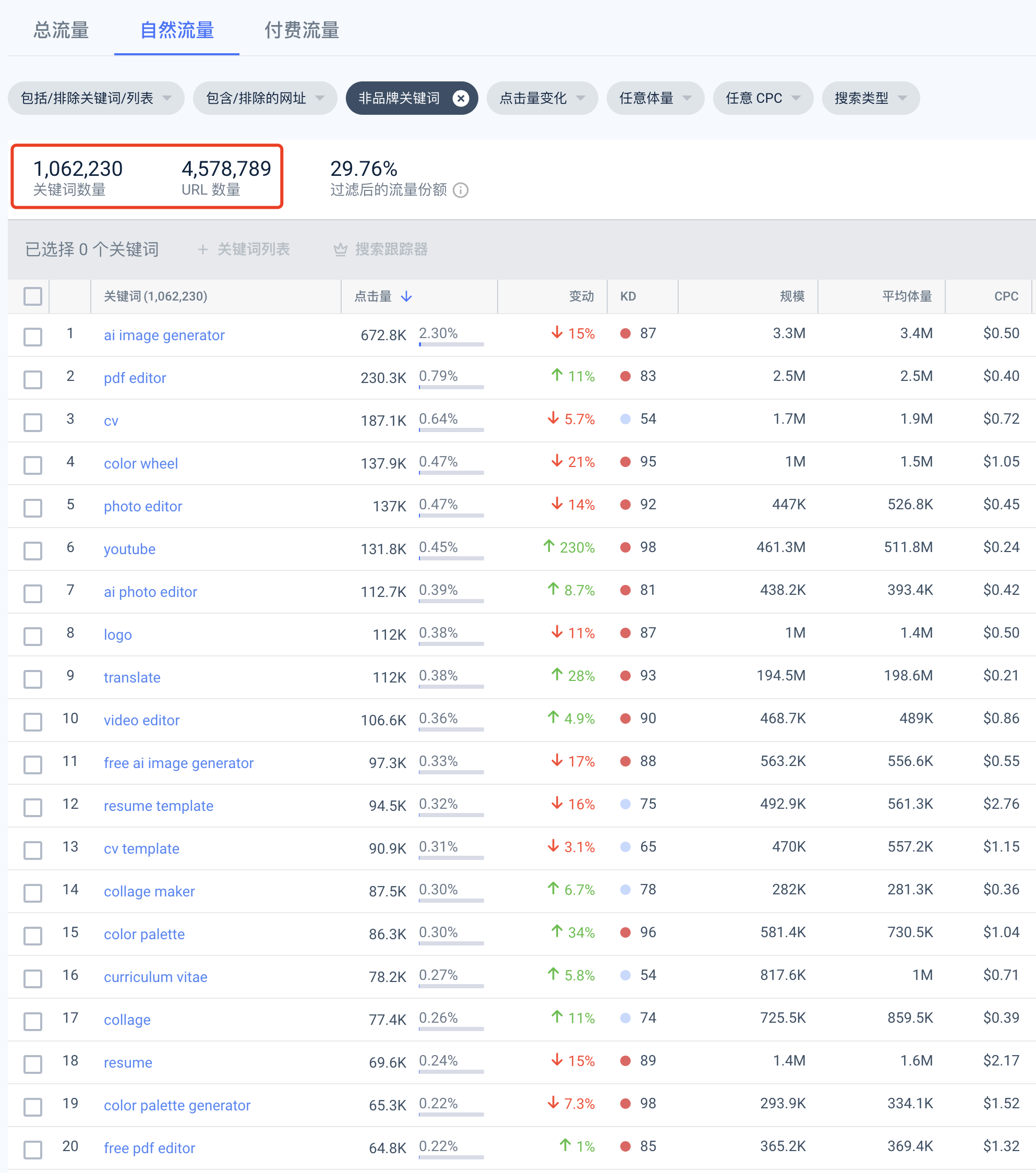The image size is (1036, 1173).
Task: Click the resume template keyword
Action: (159, 806)
